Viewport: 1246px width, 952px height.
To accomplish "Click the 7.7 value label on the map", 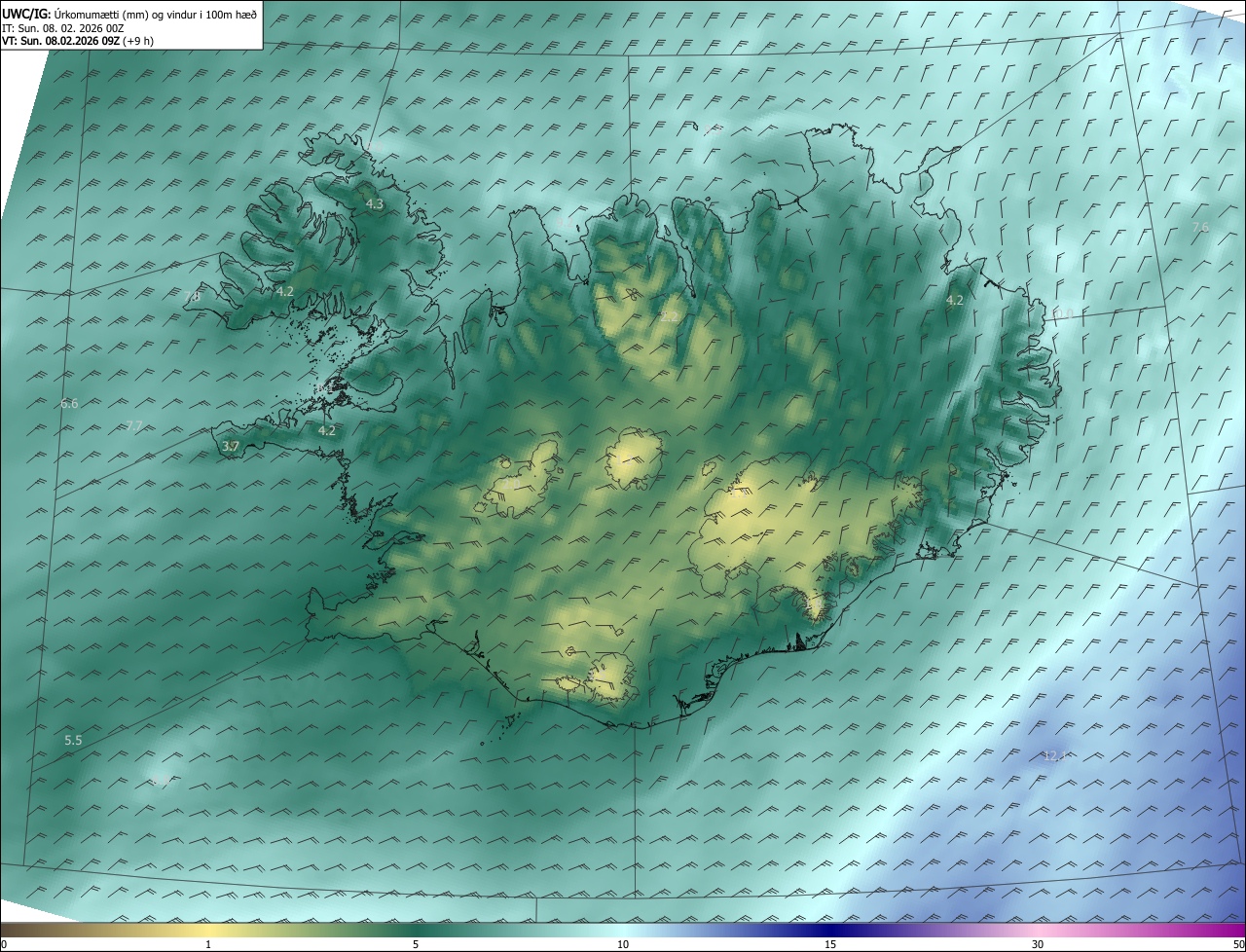I will pyautogui.click(x=134, y=425).
